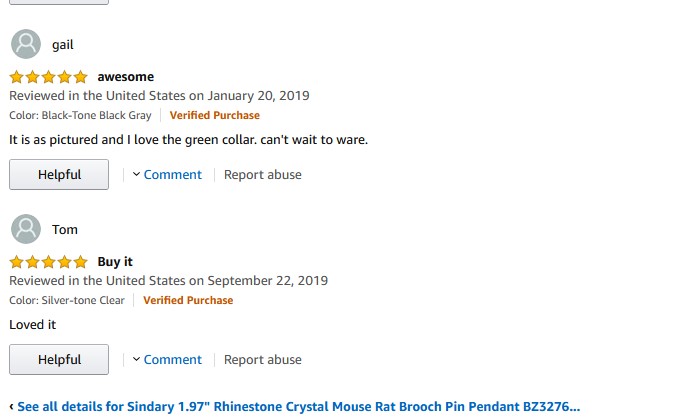Click gail's reviewer name

click(63, 44)
